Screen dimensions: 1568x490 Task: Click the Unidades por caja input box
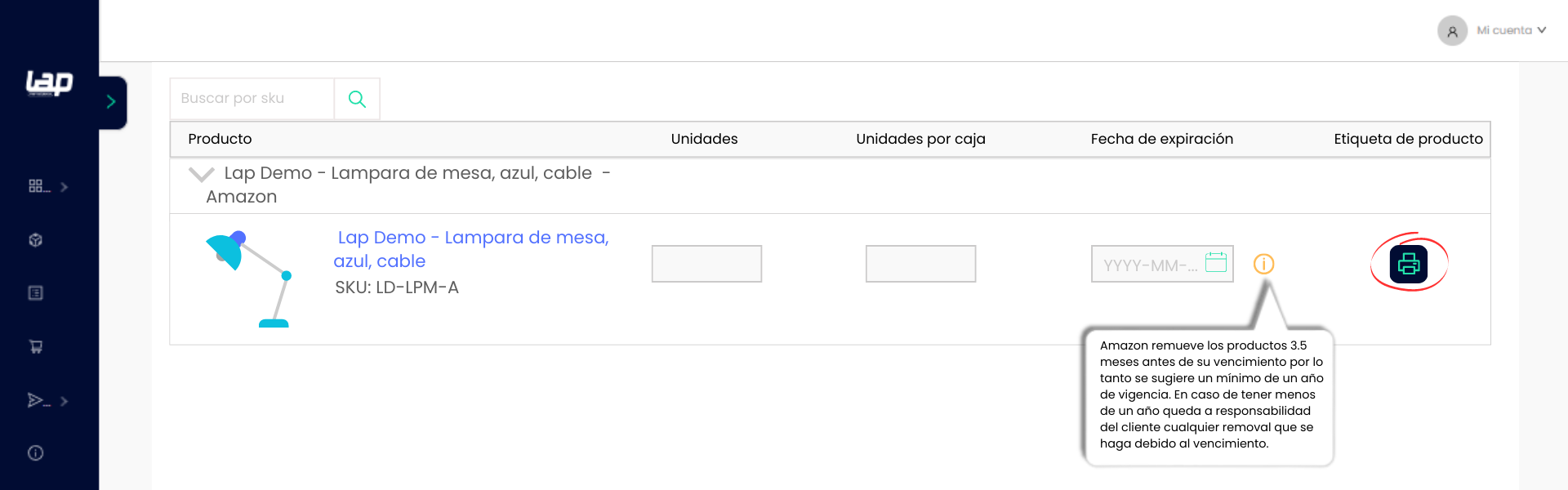920,264
